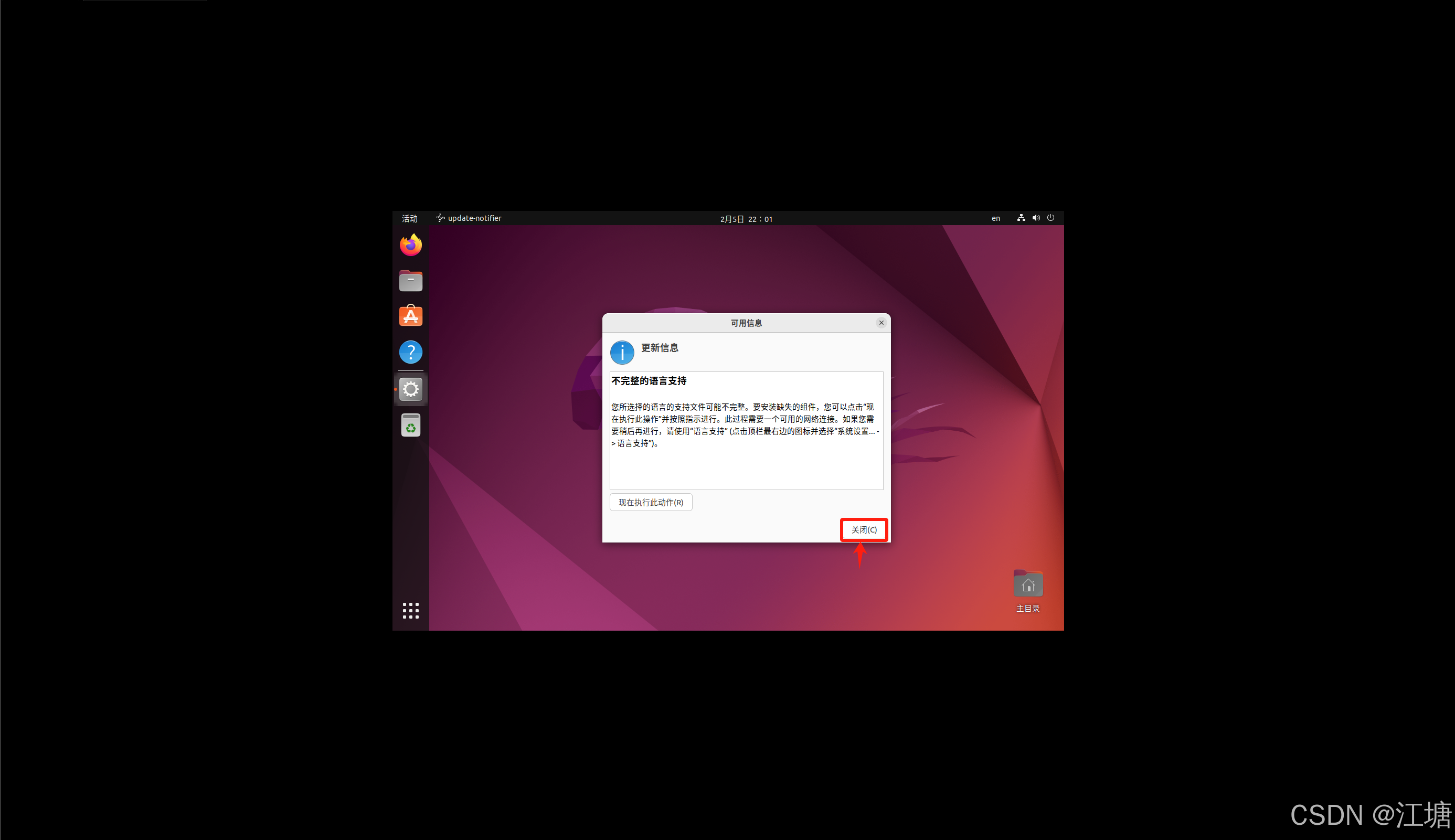Open Firefox from the dock

(410, 245)
